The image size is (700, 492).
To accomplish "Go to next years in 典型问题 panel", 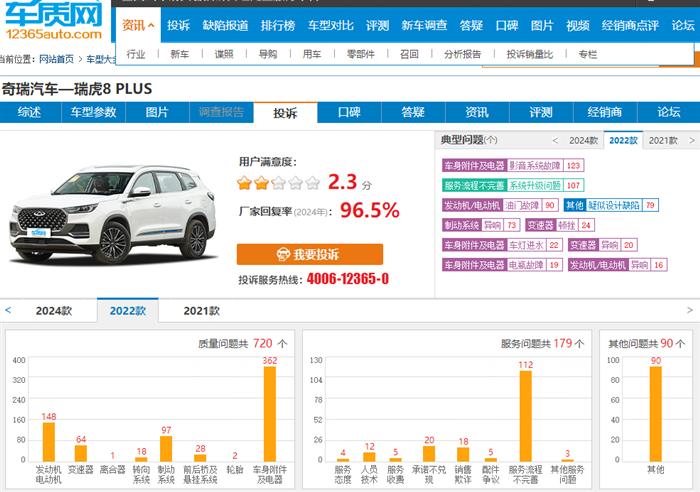I will click(692, 141).
